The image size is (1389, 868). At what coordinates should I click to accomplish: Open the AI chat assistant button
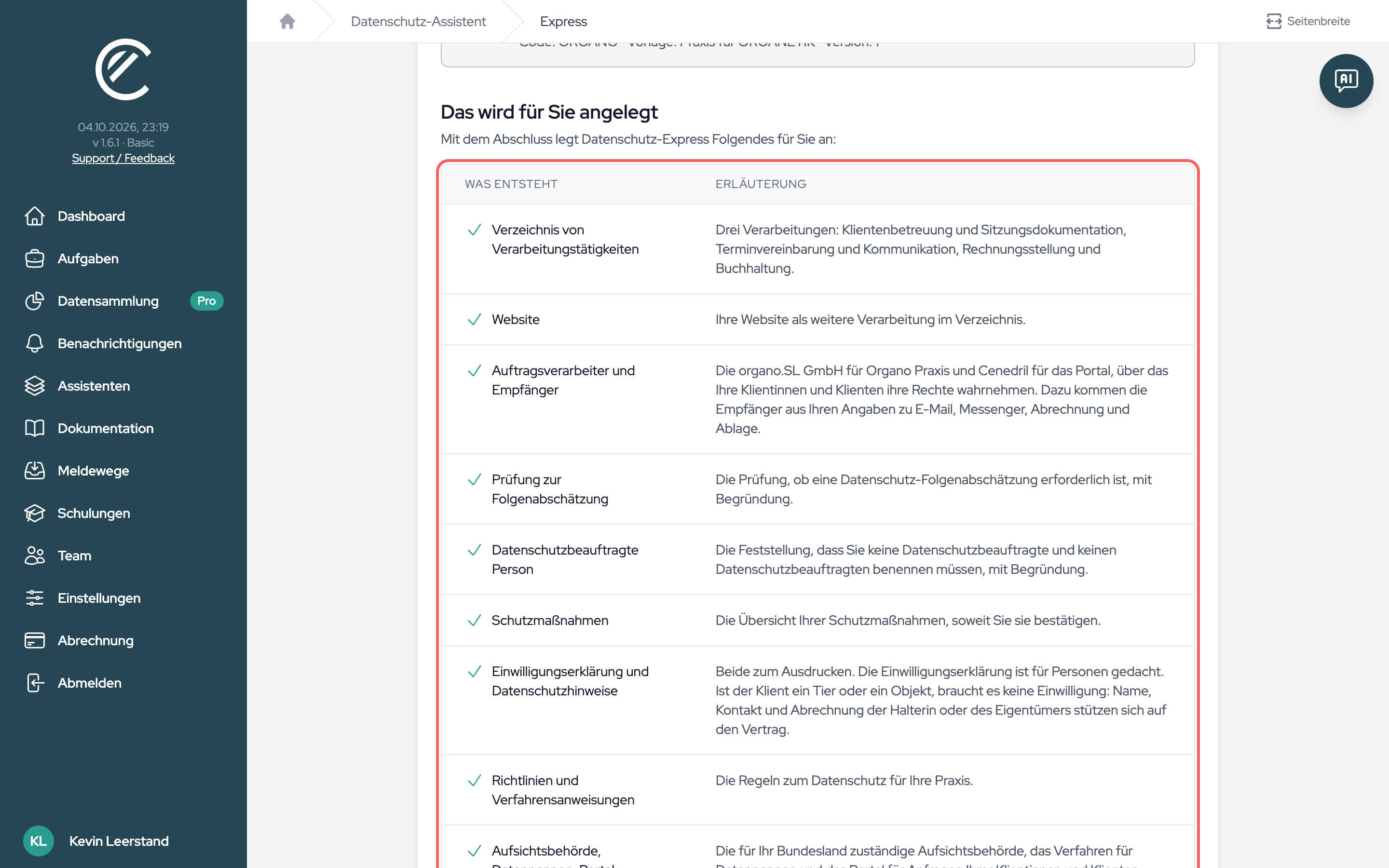(1346, 81)
